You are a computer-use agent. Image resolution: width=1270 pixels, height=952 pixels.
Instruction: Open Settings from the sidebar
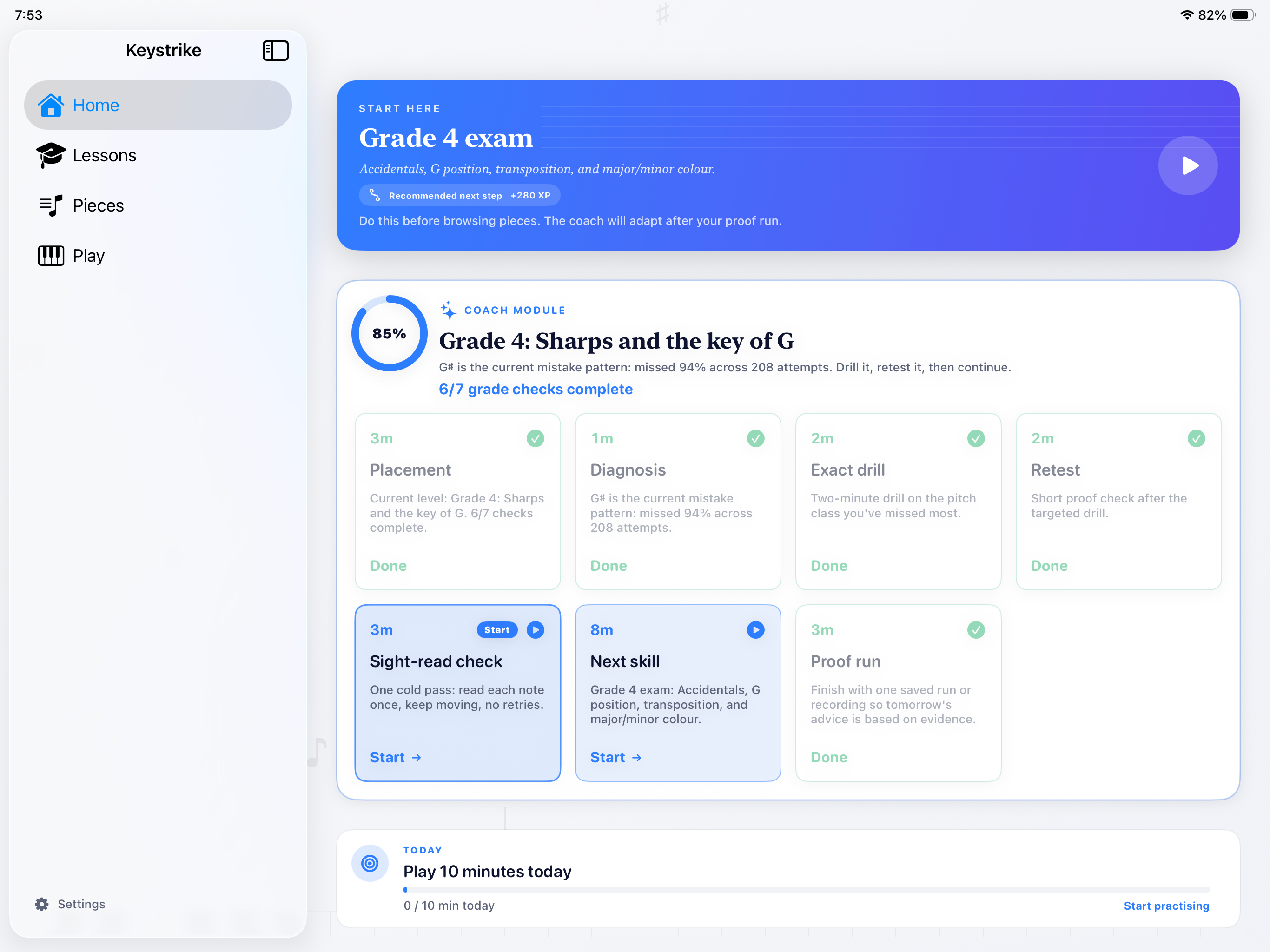(70, 904)
